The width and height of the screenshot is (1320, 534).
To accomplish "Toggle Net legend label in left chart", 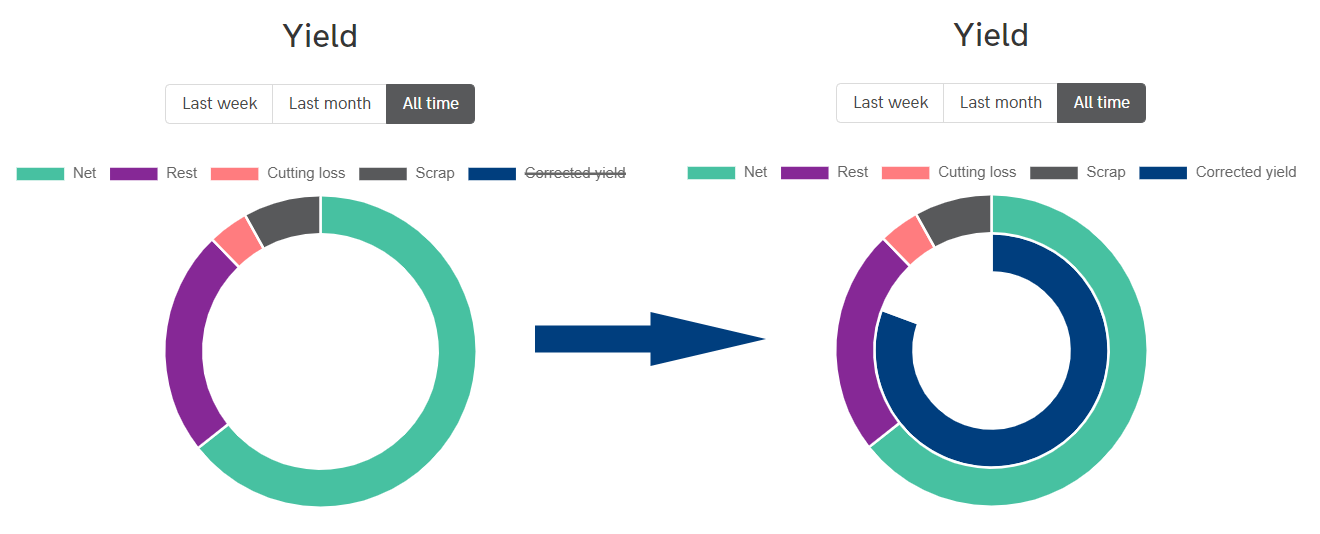I will coord(85,173).
